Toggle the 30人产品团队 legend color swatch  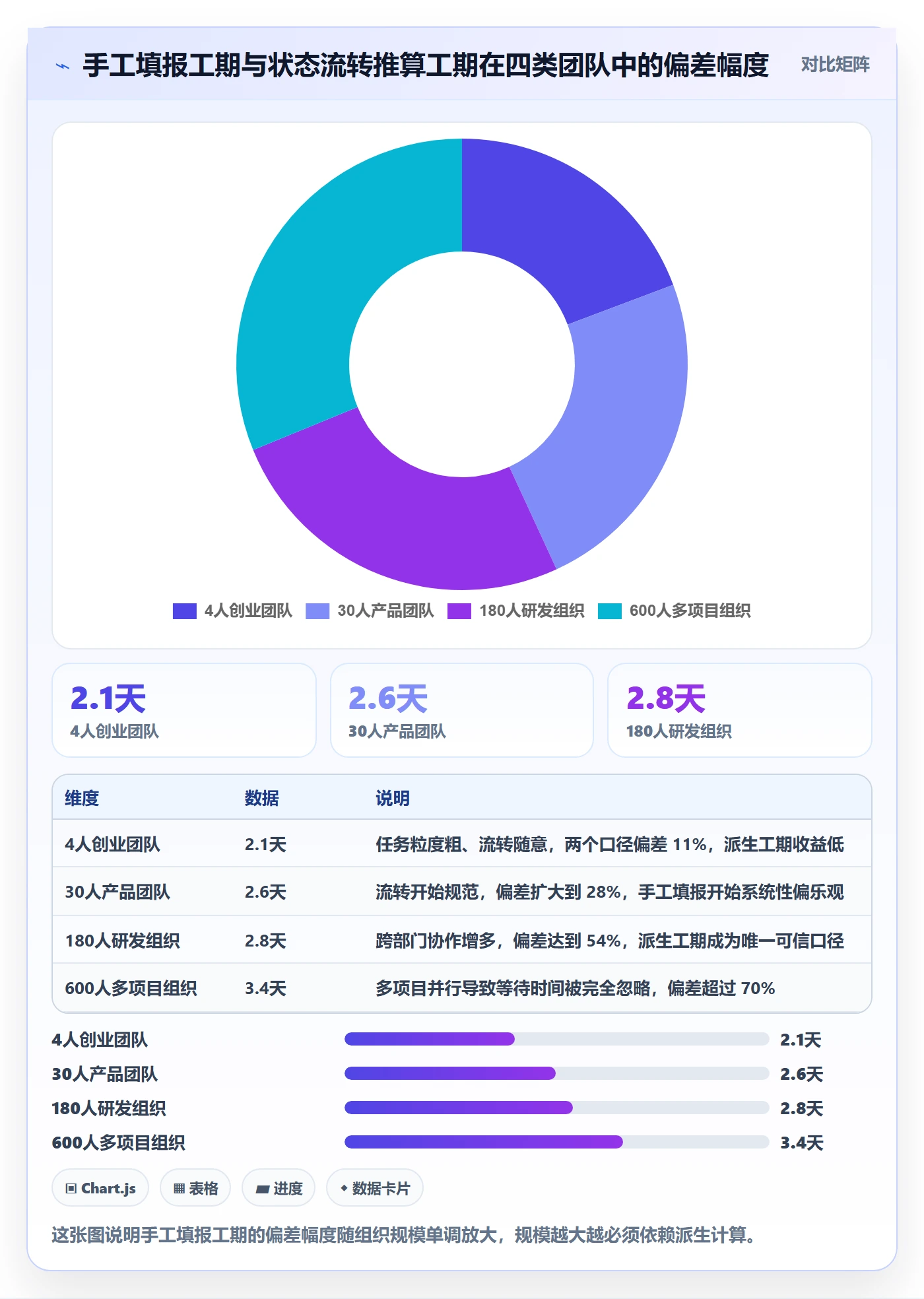pyautogui.click(x=317, y=611)
